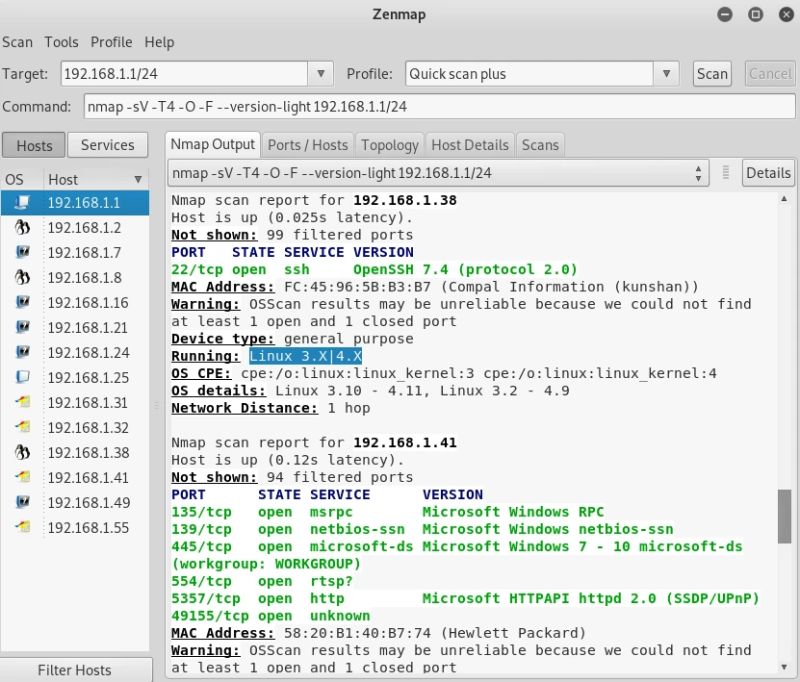Image resolution: width=800 pixels, height=682 pixels.
Task: Select host 192.168.1.8 in the list
Action: (75, 277)
